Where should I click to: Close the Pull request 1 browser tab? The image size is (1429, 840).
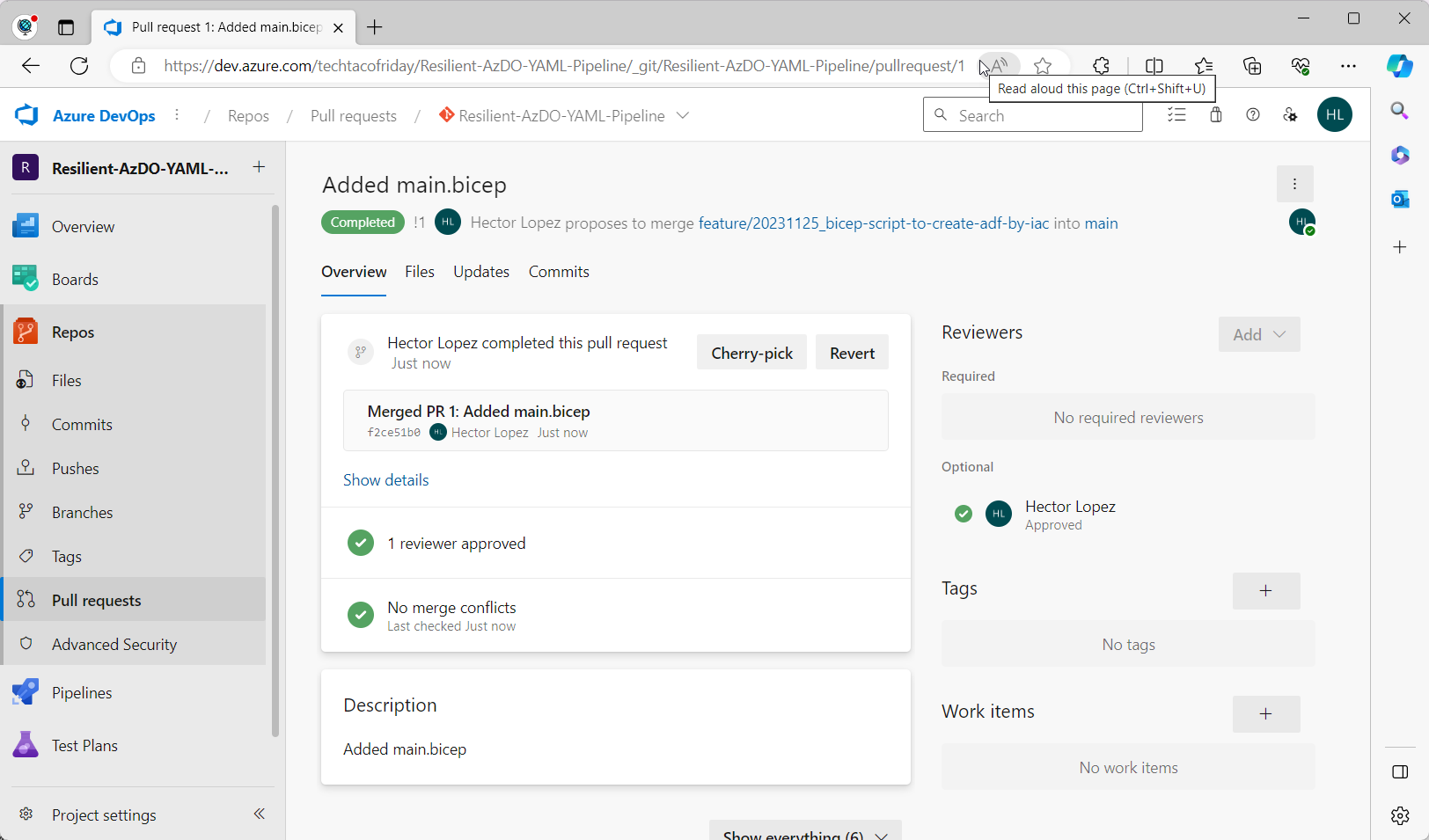click(338, 27)
